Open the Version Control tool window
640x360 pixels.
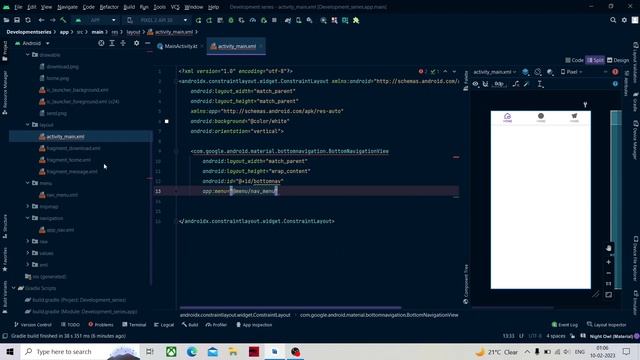33,325
